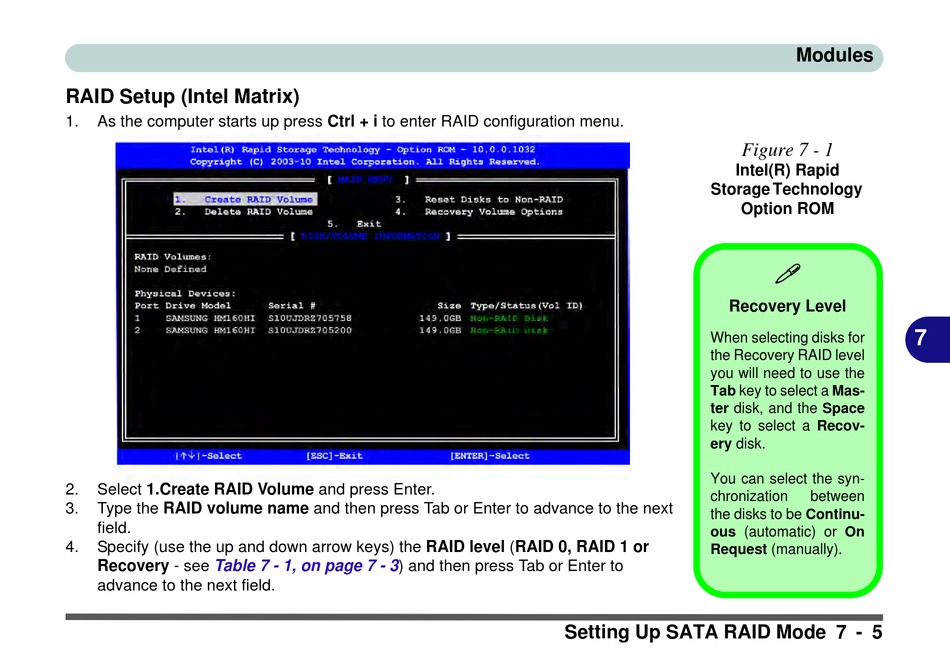Open Recovery Volume Options entry

(478, 212)
